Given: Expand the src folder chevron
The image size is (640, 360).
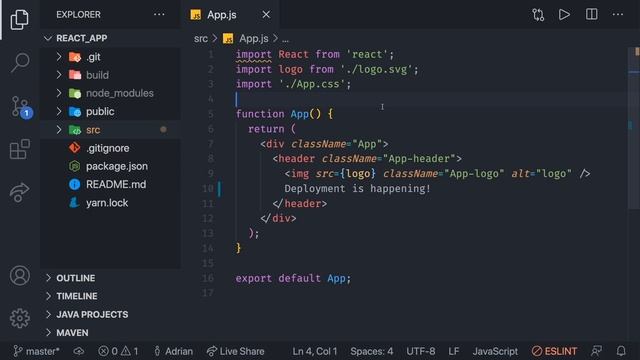Looking at the screenshot, I should 59,130.
